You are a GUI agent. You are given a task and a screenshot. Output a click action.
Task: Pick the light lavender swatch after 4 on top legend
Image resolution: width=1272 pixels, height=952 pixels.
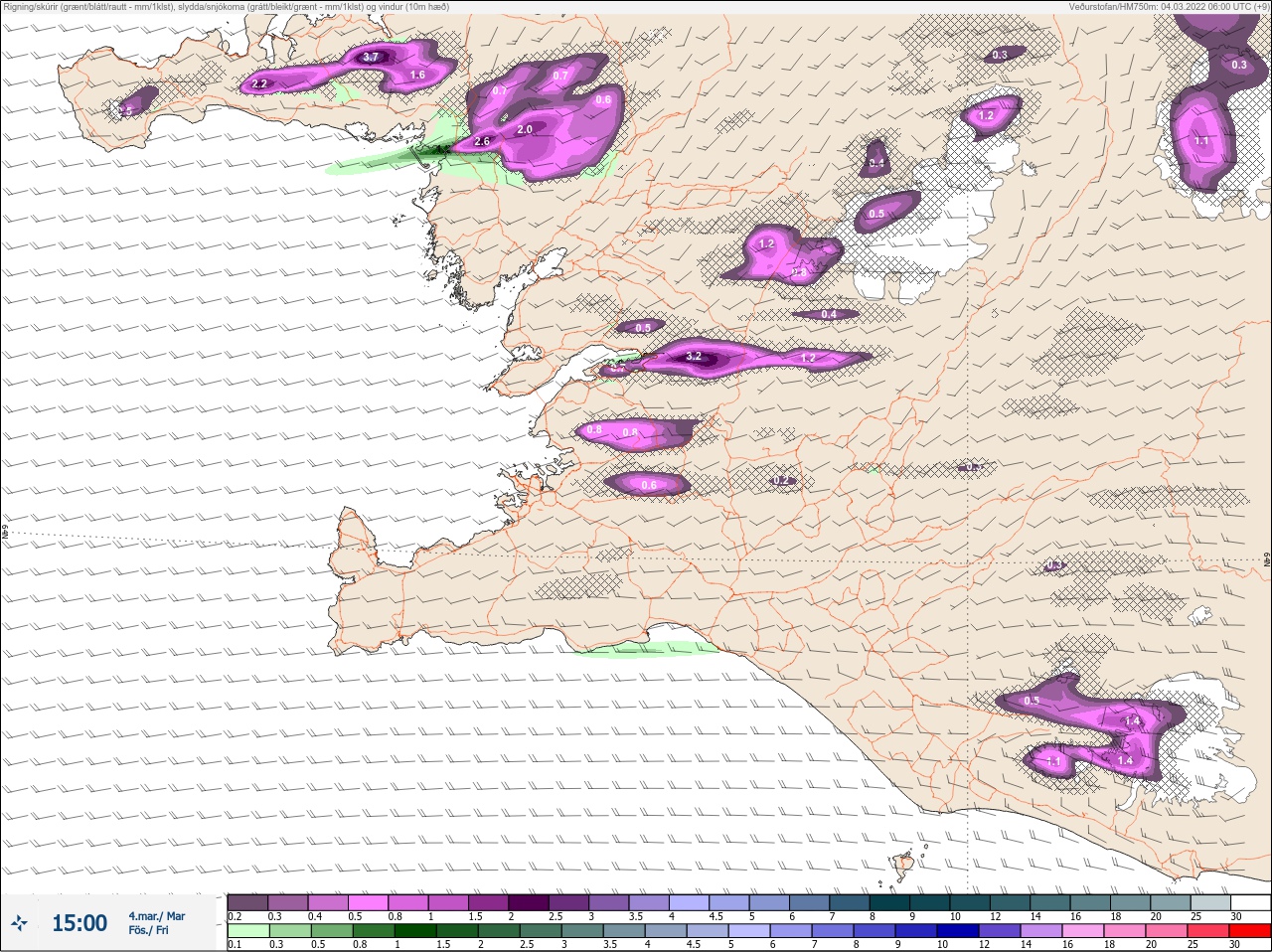coord(690,902)
